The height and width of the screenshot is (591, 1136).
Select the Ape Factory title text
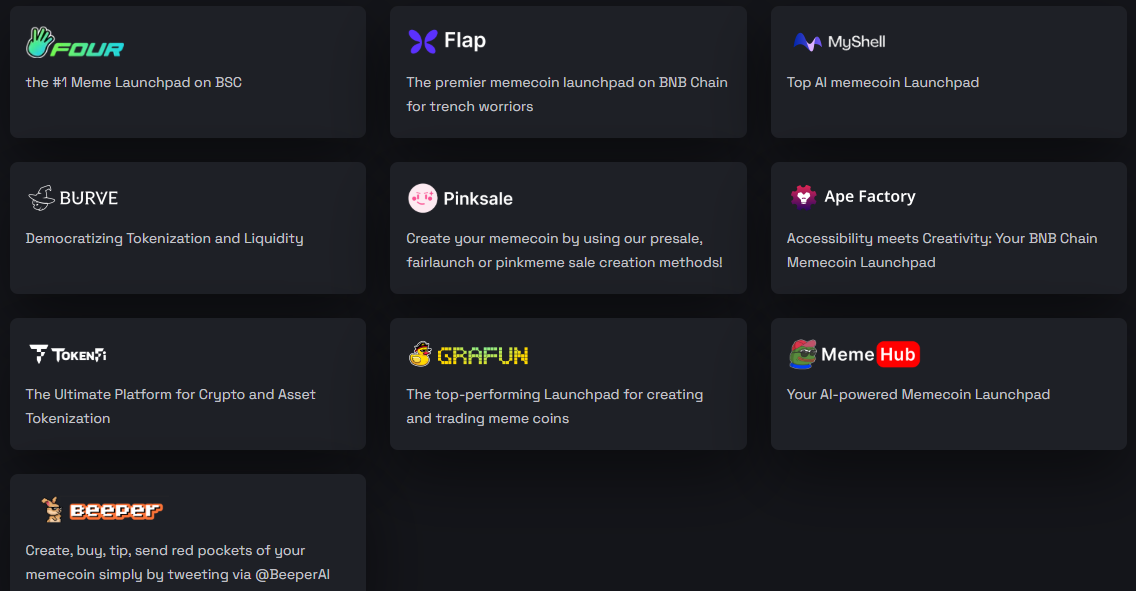(869, 197)
